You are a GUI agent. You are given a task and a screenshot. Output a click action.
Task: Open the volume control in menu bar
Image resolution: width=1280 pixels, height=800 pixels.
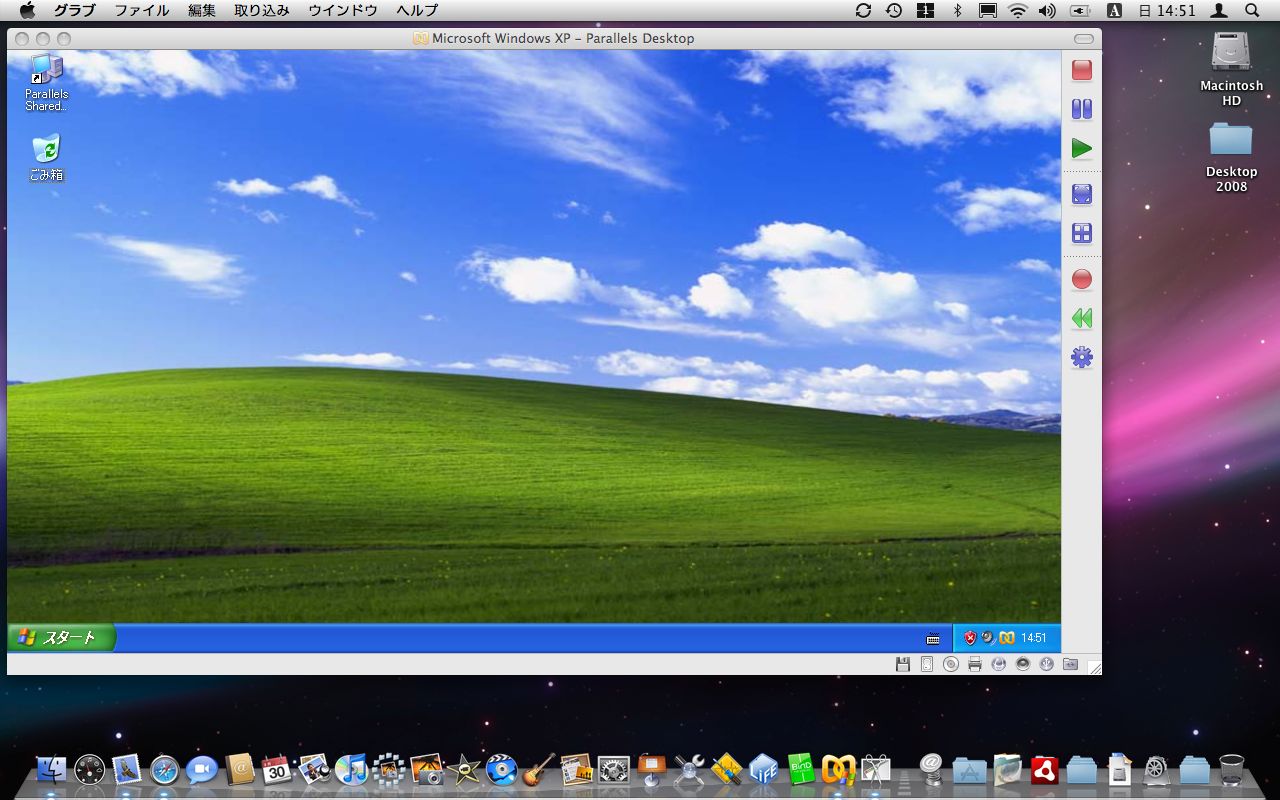[x=1048, y=11]
